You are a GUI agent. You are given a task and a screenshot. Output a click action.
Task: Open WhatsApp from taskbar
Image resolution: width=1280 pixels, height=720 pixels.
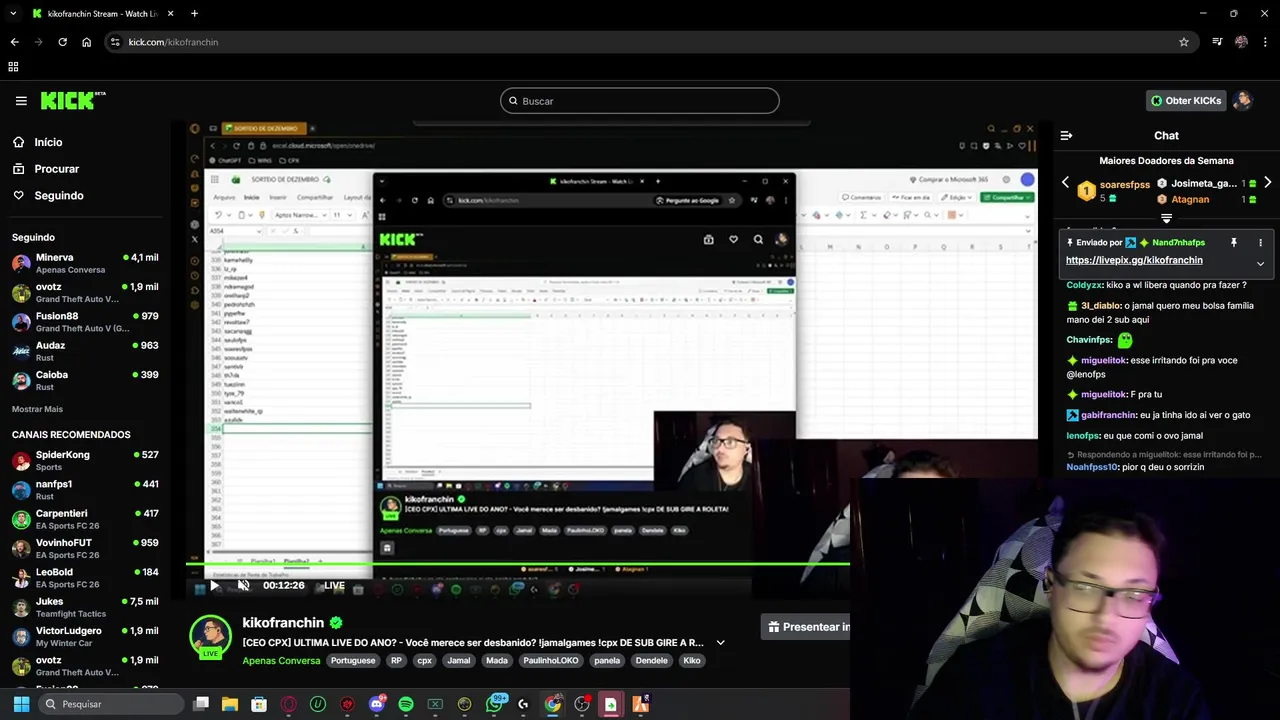[495, 704]
